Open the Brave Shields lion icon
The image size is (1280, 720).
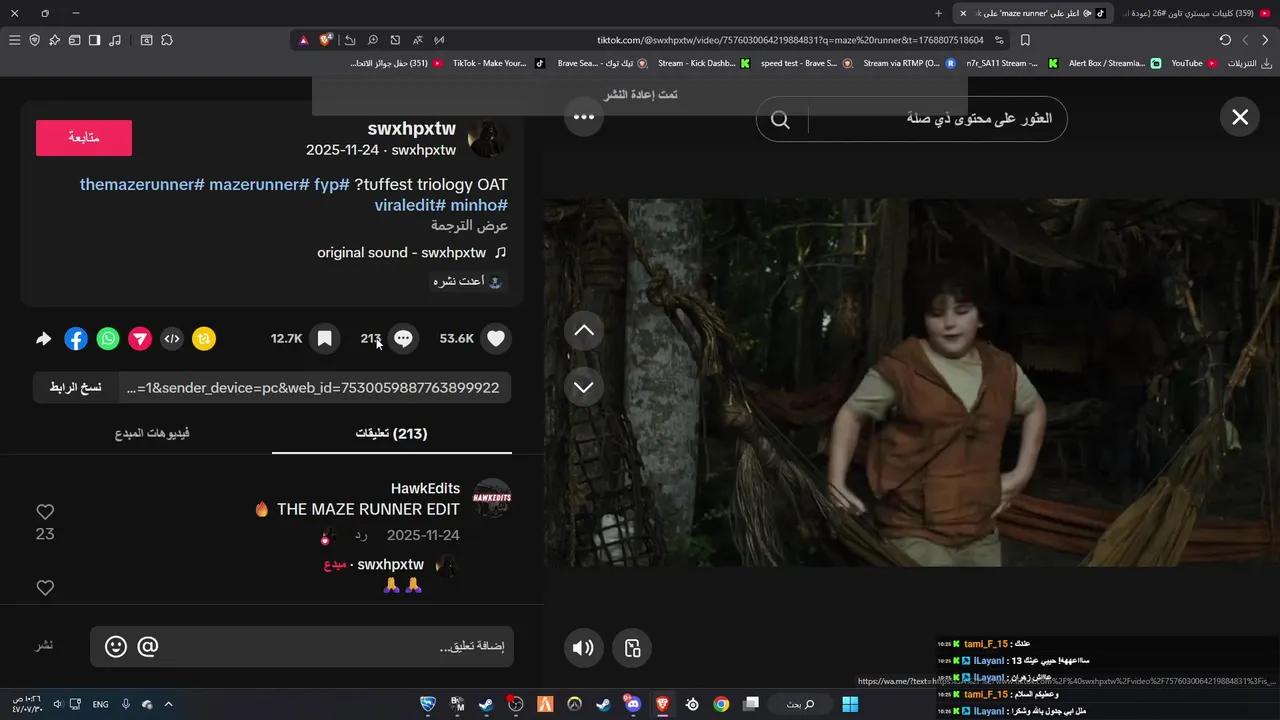326,40
